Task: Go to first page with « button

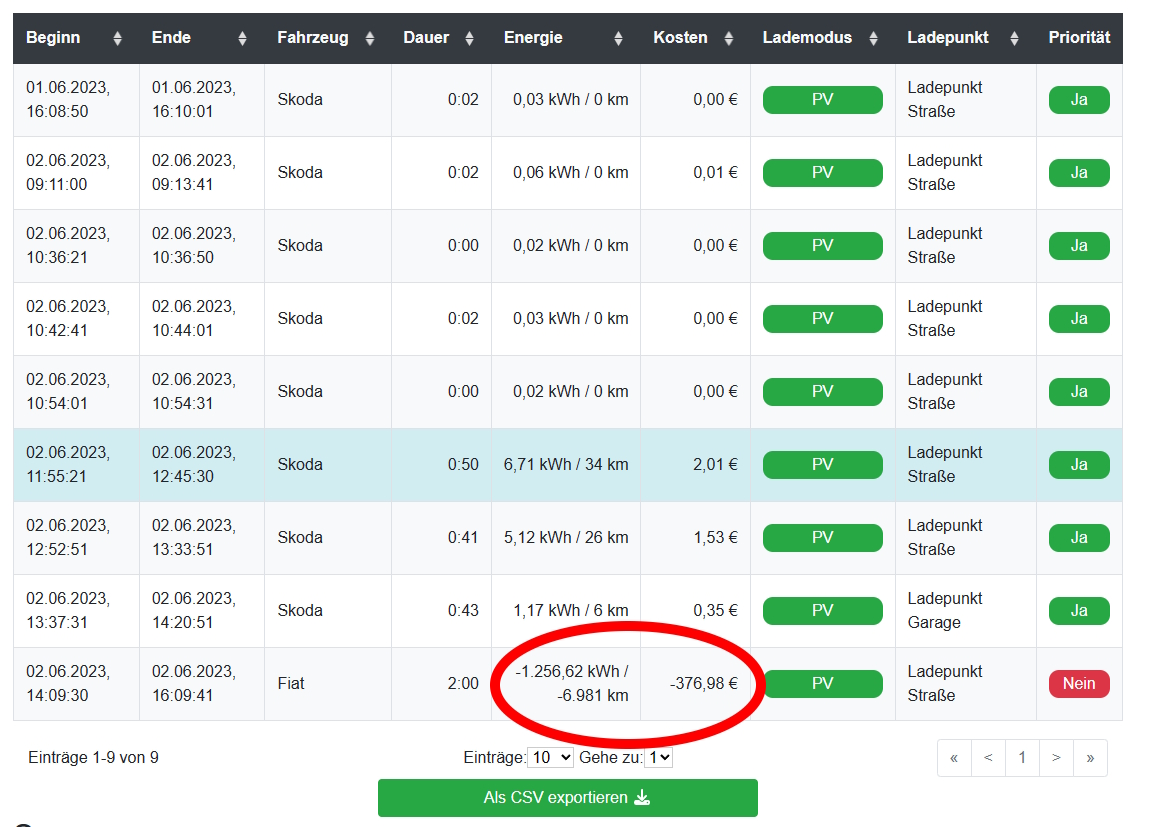Action: tap(954, 758)
